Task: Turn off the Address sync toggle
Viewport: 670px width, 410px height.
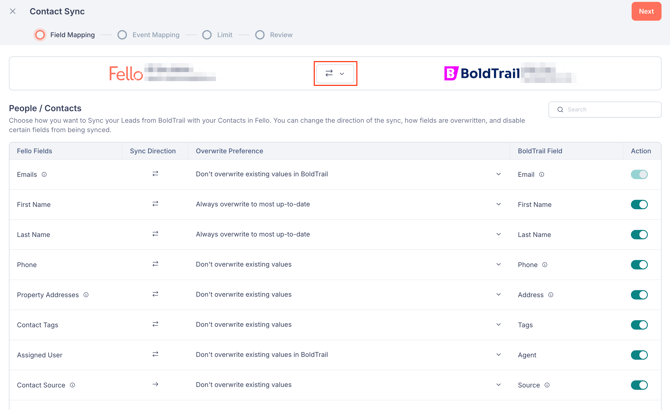Action: tap(639, 295)
